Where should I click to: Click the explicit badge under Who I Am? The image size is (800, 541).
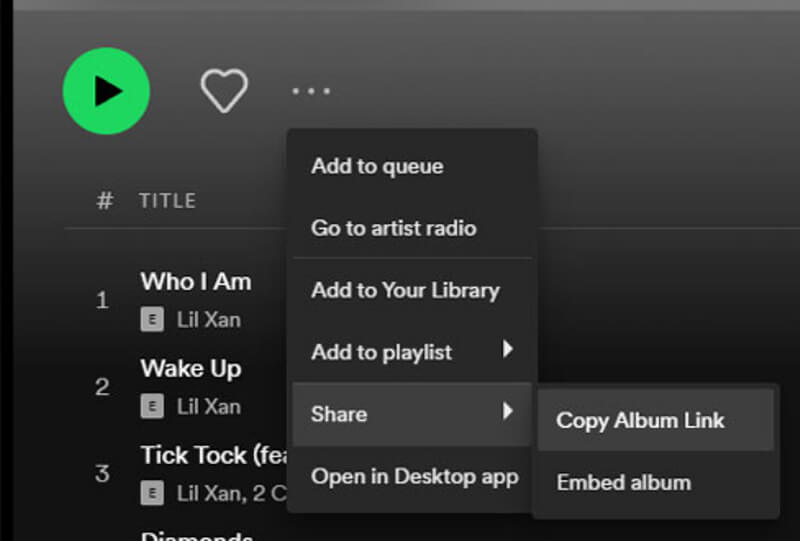point(152,321)
